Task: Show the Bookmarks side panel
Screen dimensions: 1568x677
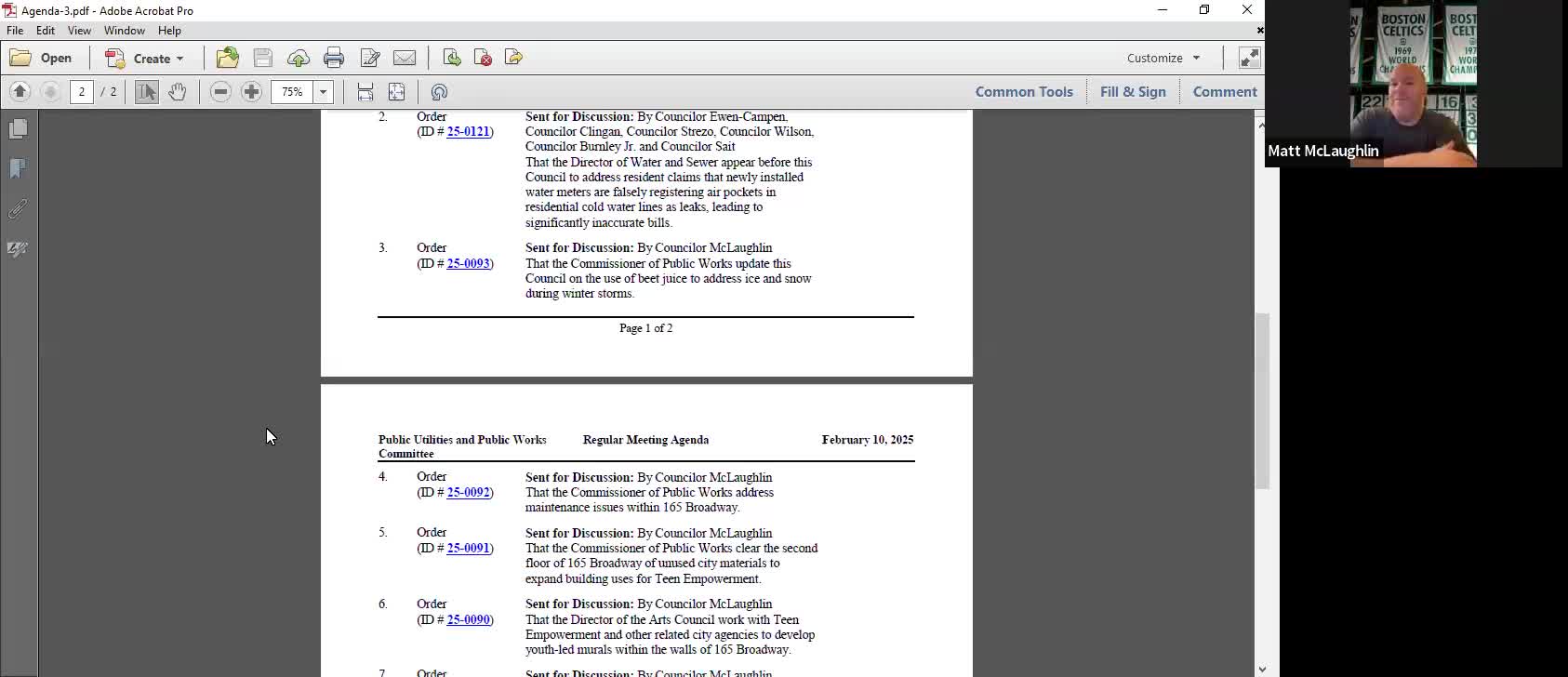Action: point(18,168)
